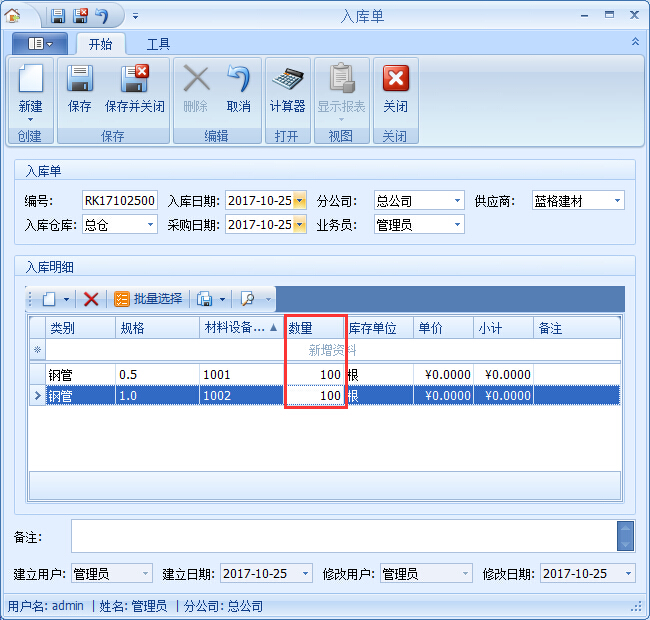The height and width of the screenshot is (620, 650).
Task: Edit the 编号 field RK17102500
Action: point(120,201)
